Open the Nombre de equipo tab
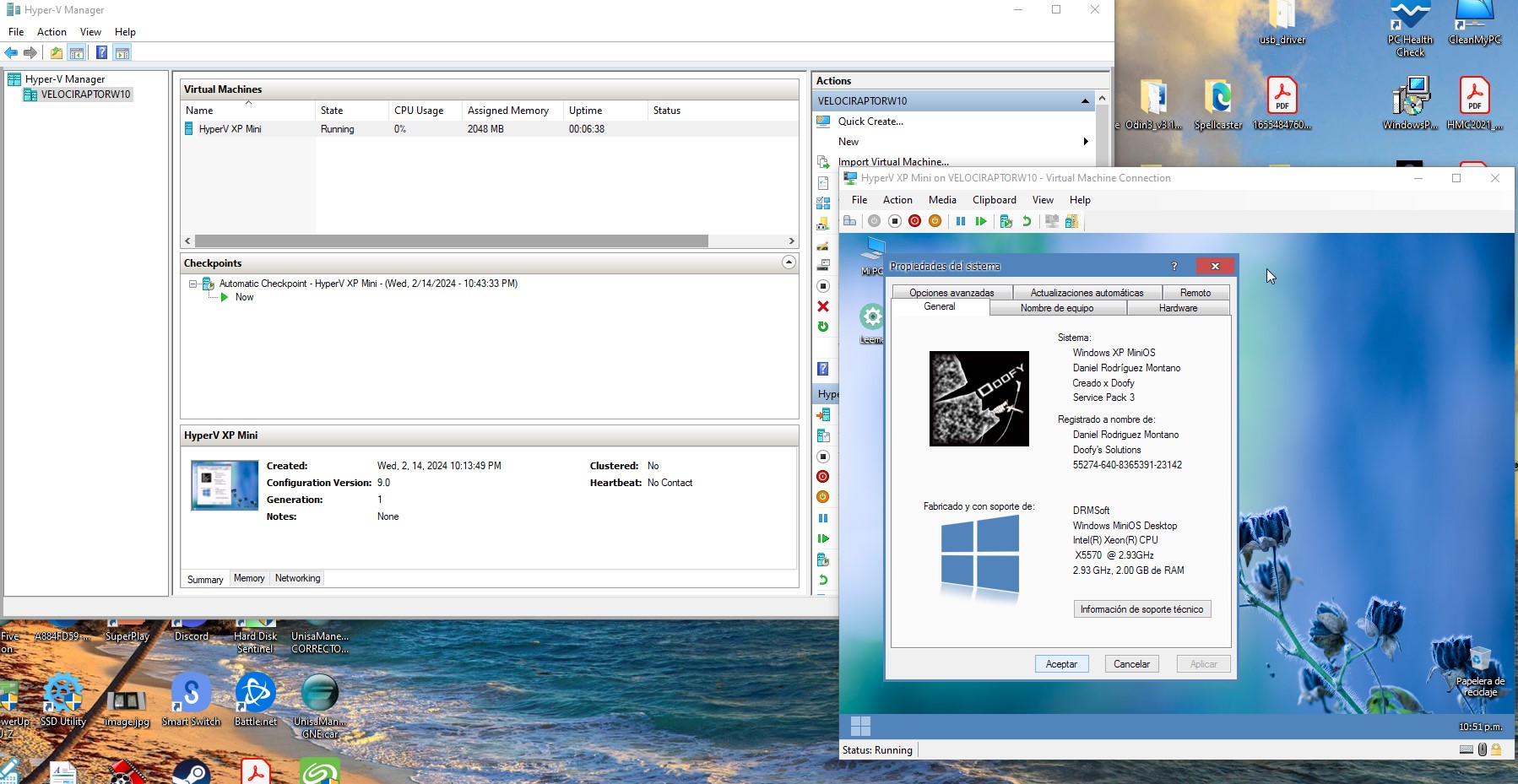This screenshot has height=784, width=1518. coord(1056,308)
